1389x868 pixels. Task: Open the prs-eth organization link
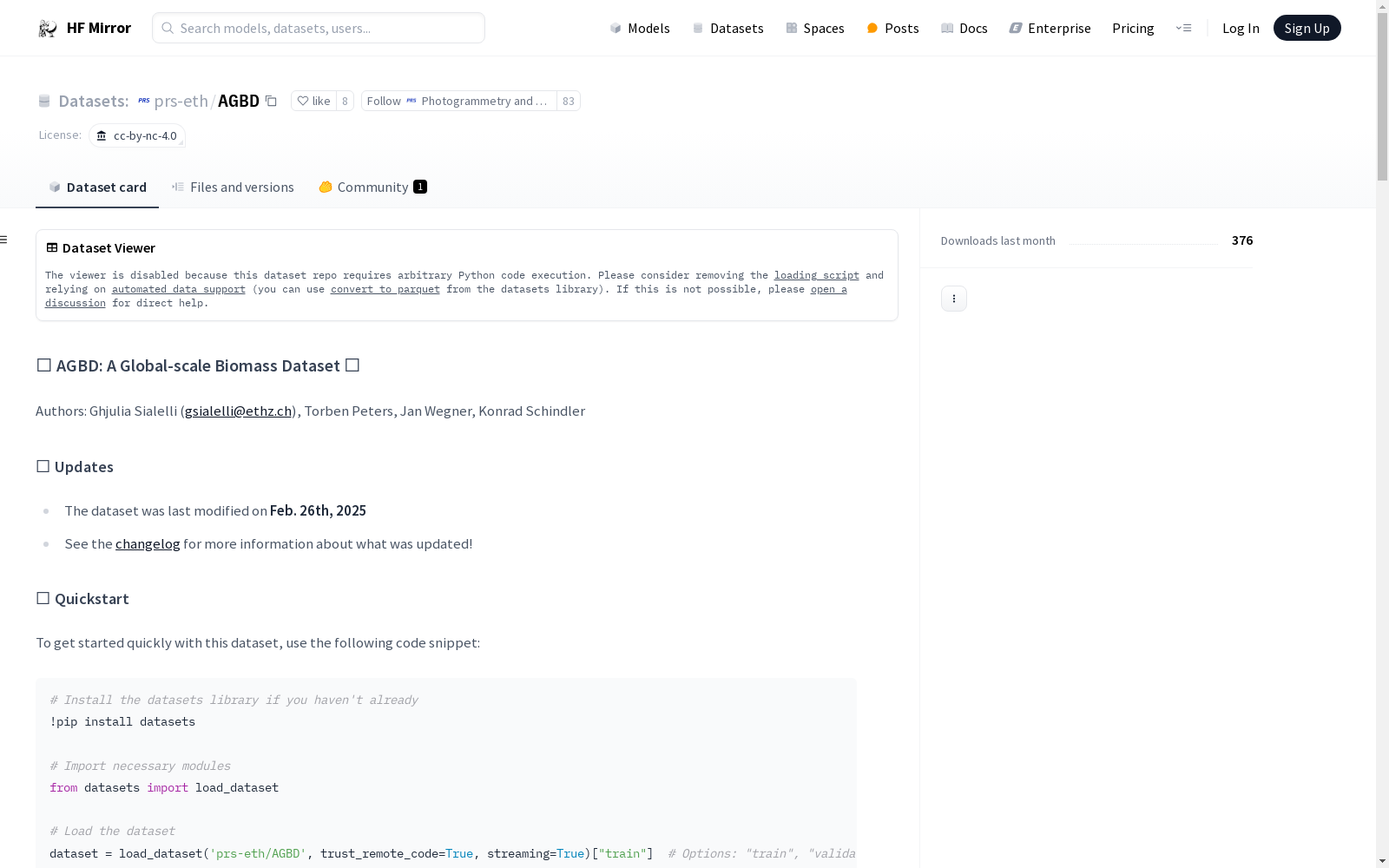(181, 101)
